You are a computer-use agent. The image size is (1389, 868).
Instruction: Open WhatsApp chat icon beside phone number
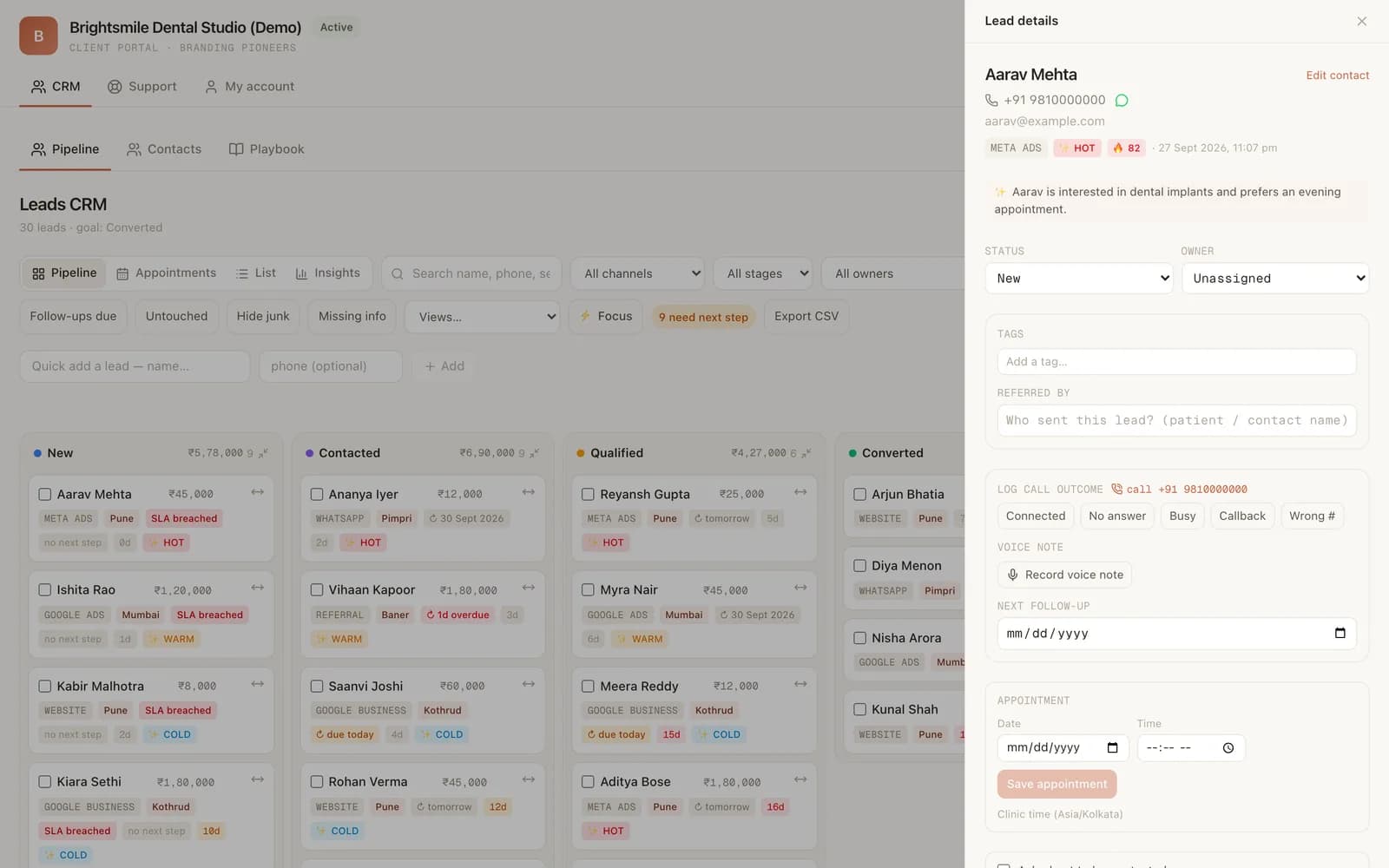(1122, 101)
